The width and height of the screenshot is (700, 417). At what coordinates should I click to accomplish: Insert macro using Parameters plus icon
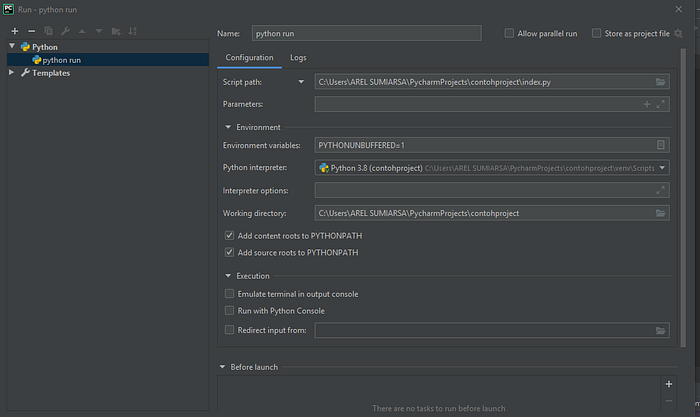click(x=646, y=104)
